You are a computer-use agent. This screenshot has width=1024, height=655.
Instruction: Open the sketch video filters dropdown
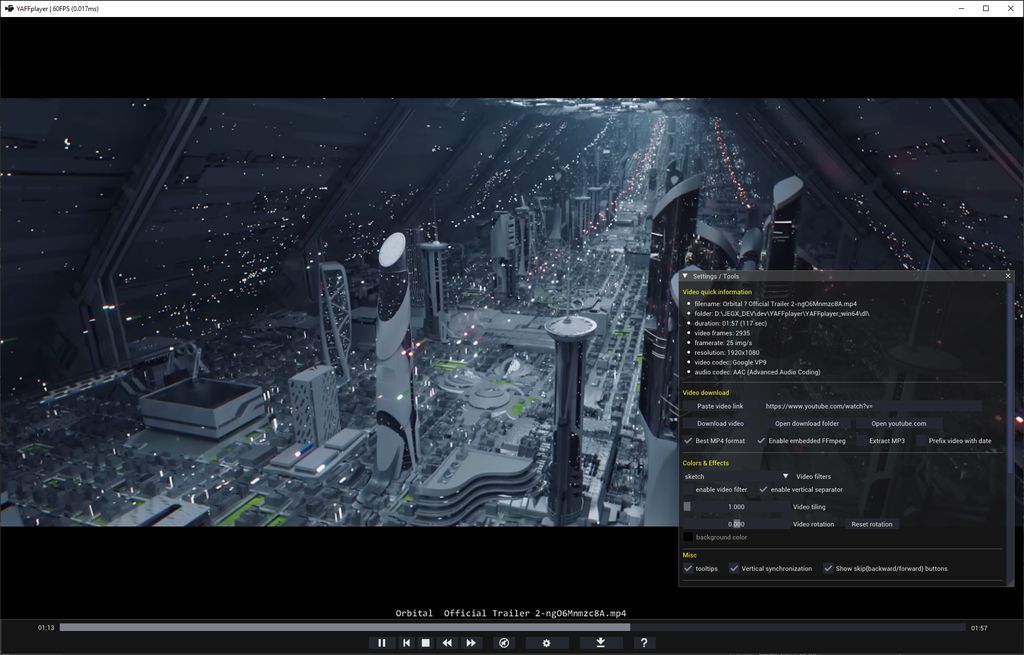coord(737,477)
